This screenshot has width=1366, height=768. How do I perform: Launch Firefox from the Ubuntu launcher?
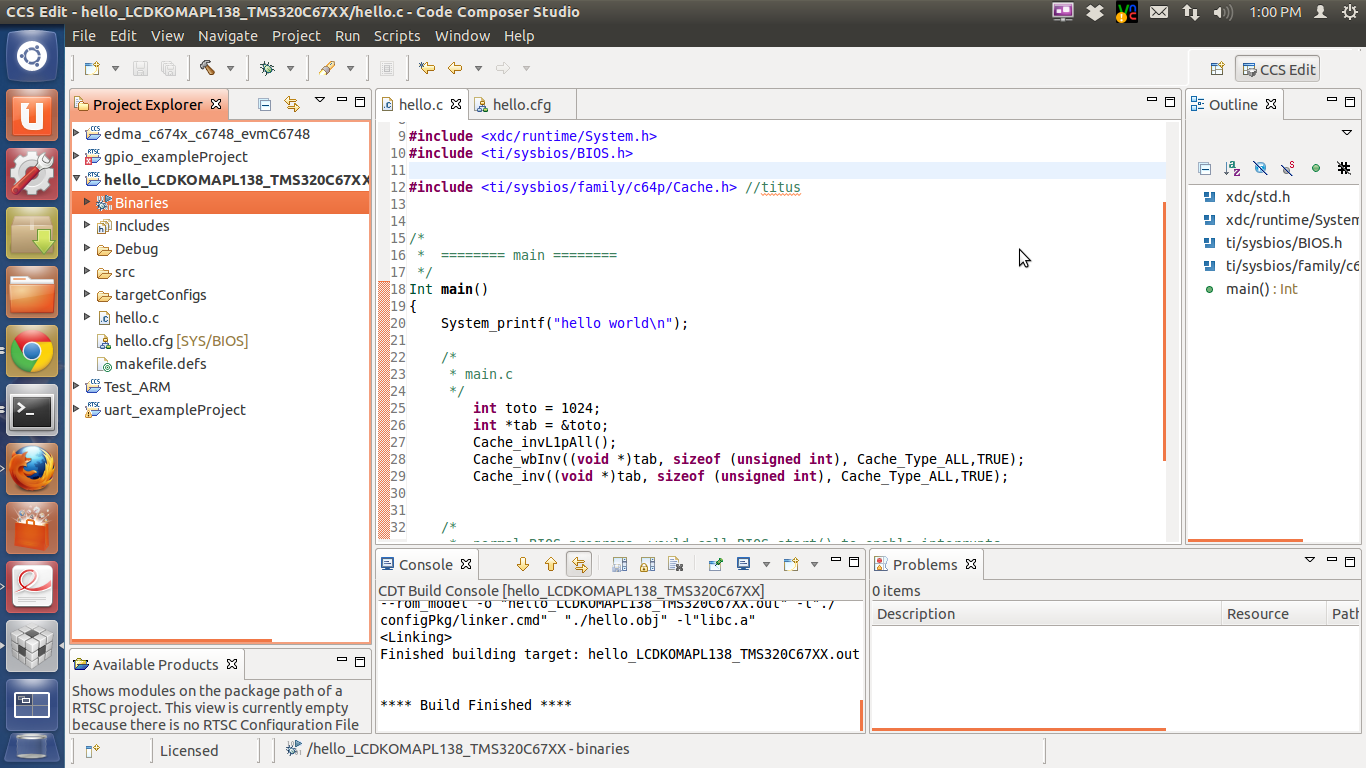(32, 470)
